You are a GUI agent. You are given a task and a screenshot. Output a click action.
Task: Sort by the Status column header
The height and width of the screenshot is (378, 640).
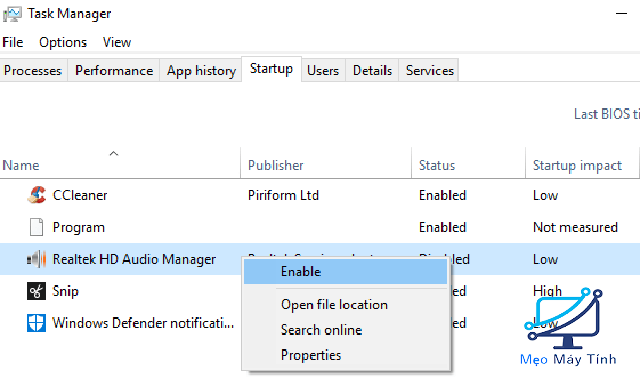(469, 165)
